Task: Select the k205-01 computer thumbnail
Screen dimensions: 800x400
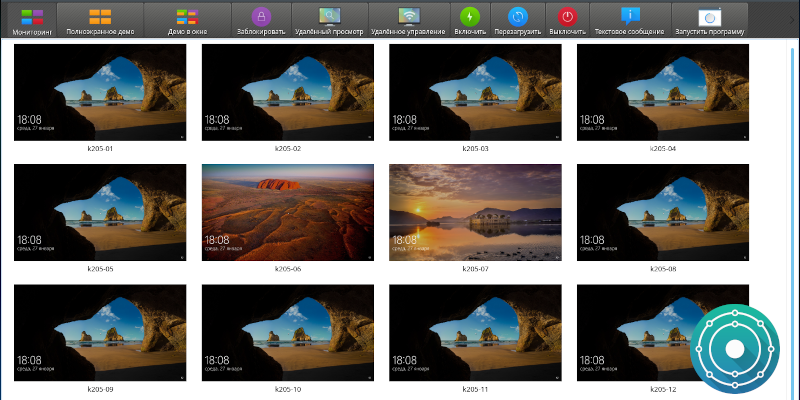Action: pyautogui.click(x=100, y=92)
